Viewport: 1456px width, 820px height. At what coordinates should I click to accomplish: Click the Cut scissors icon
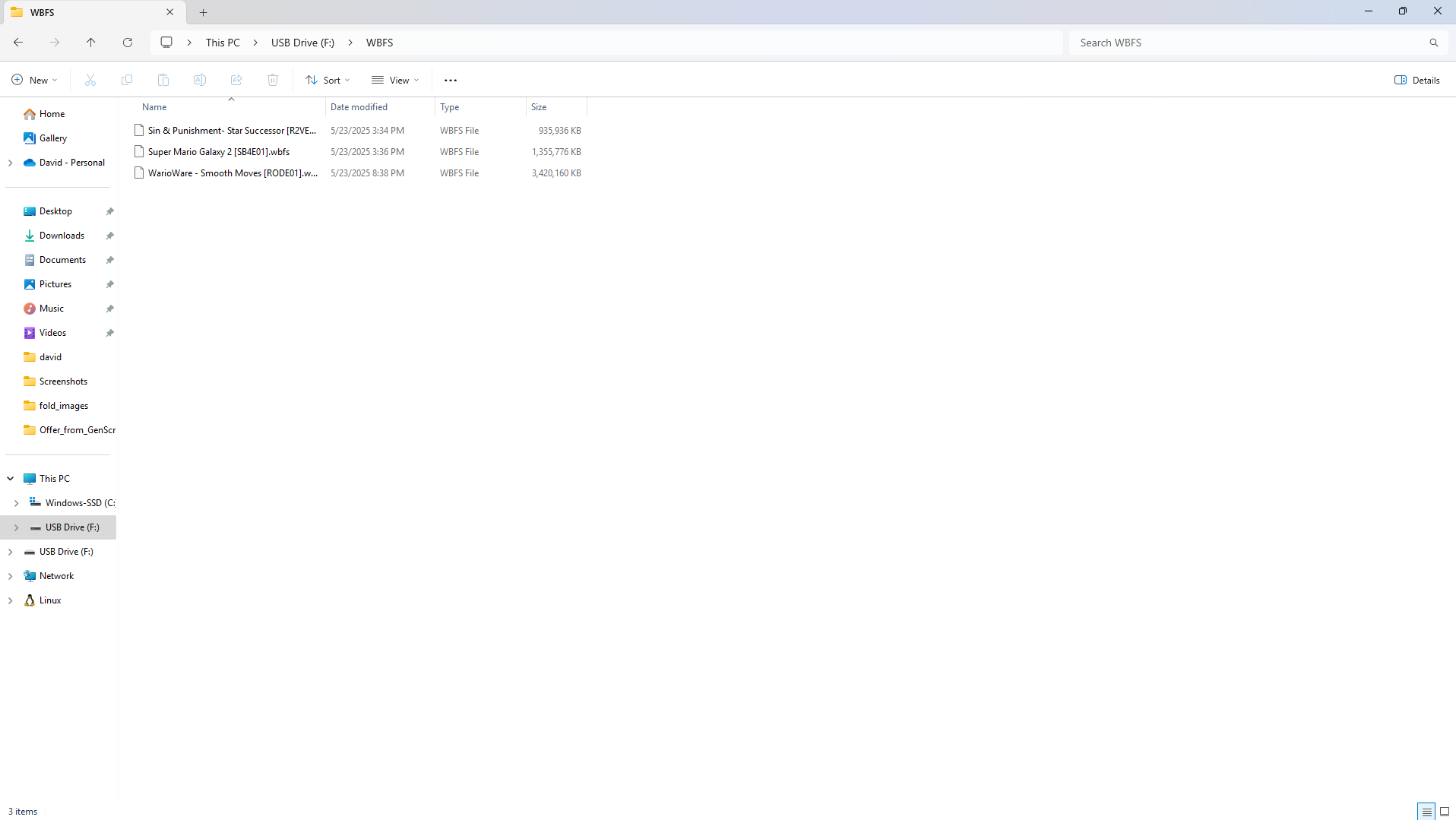coord(90,80)
